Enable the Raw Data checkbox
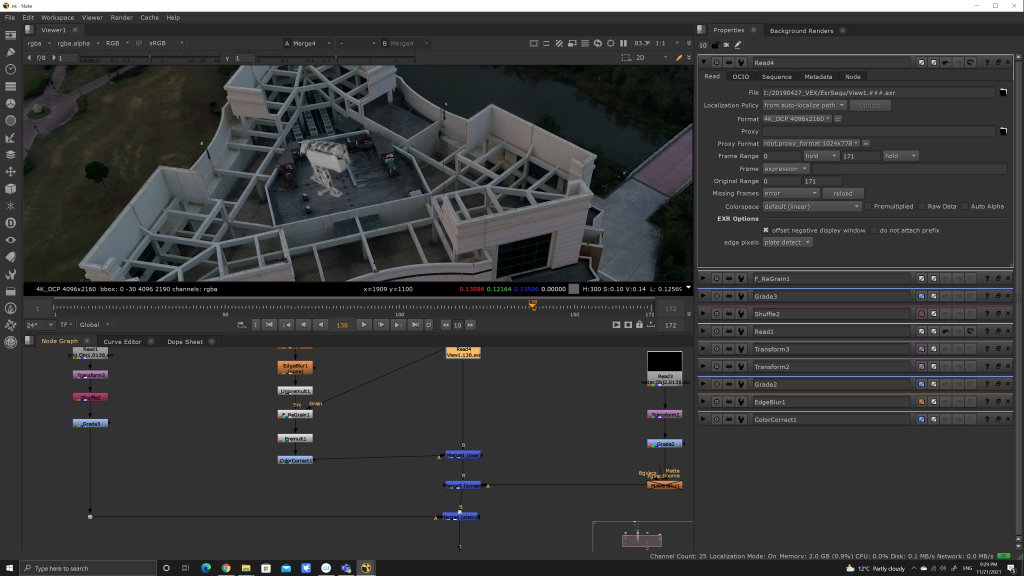Screen dimensions: 1024x576 click(x=922, y=206)
